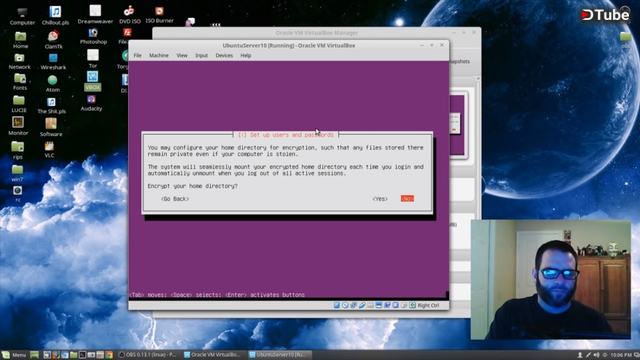Click the optical disk icon in VM status bar
The height and width of the screenshot is (360, 640).
pyautogui.click(x=345, y=305)
